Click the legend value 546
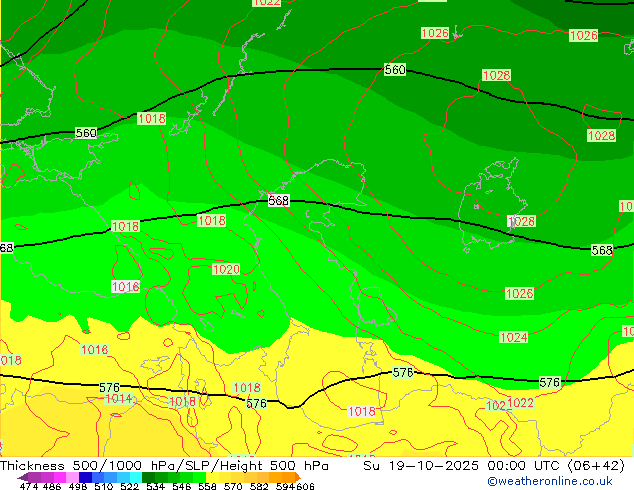Image resolution: width=634 pixels, height=490 pixels. click(x=181, y=486)
